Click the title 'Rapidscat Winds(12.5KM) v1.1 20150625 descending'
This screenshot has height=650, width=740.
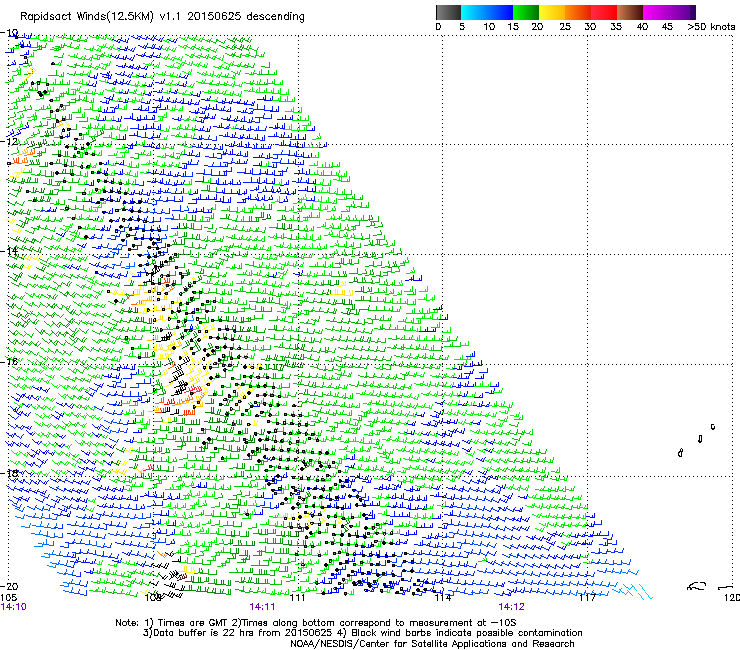tap(162, 17)
